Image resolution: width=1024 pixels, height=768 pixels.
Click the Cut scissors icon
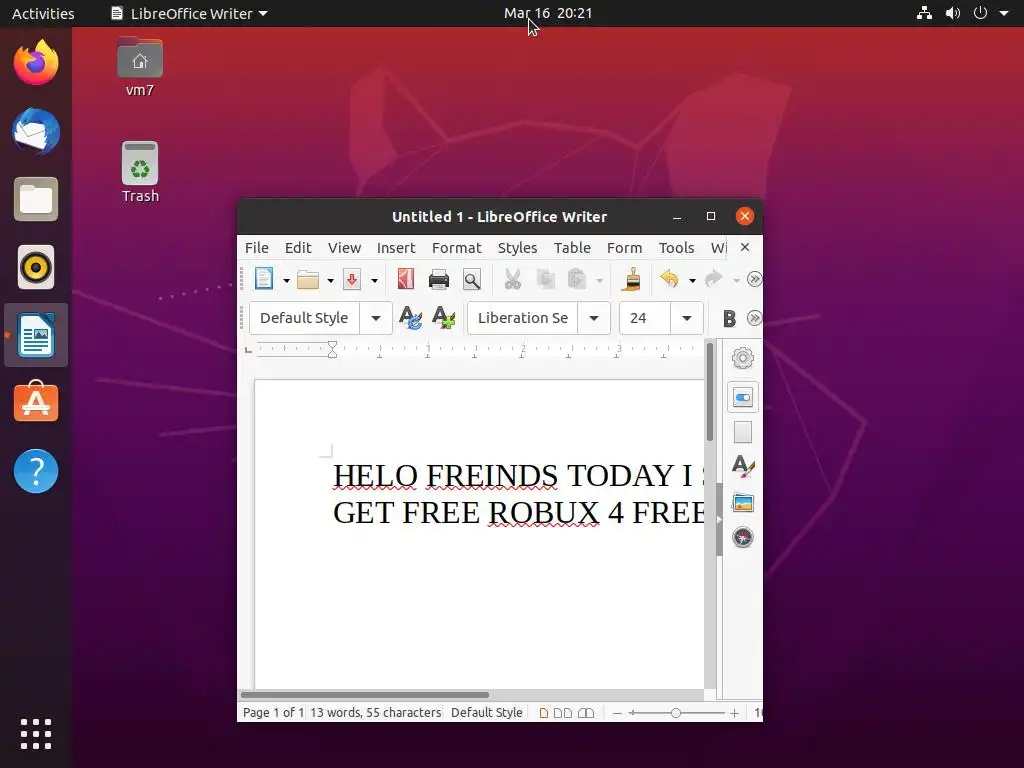pos(513,280)
